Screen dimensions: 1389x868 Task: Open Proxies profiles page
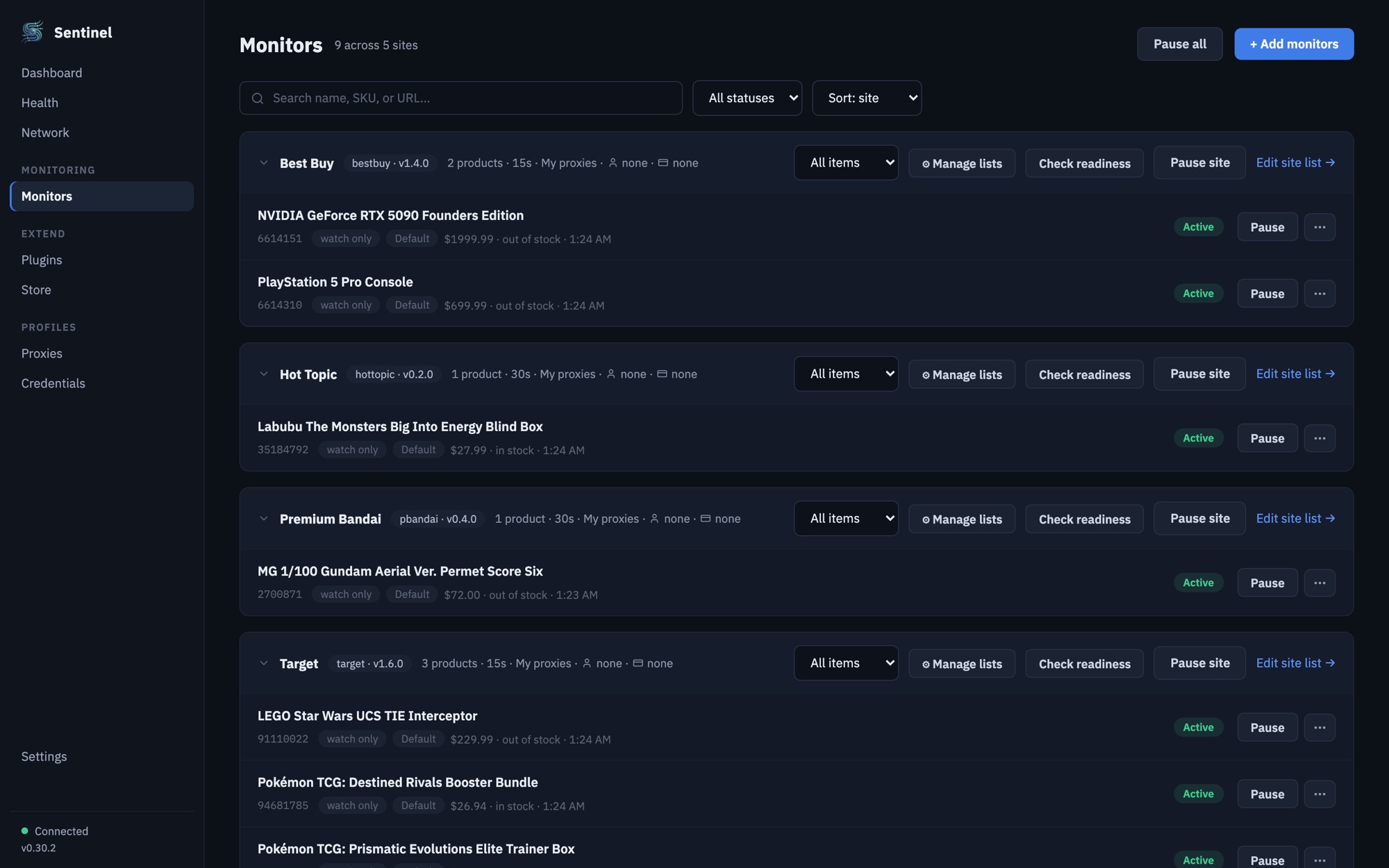pyautogui.click(x=42, y=353)
